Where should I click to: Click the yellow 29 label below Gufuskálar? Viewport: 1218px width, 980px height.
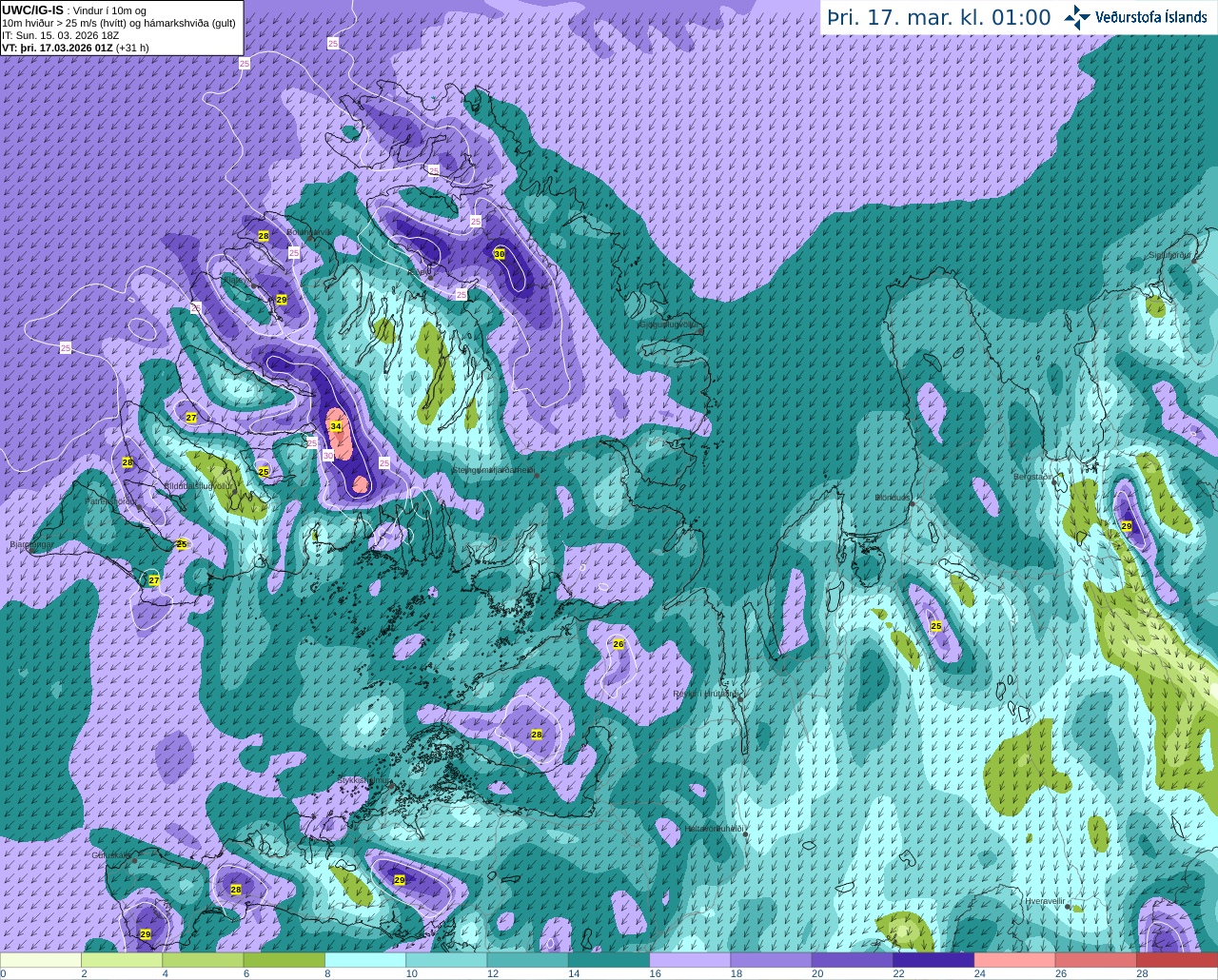145,934
